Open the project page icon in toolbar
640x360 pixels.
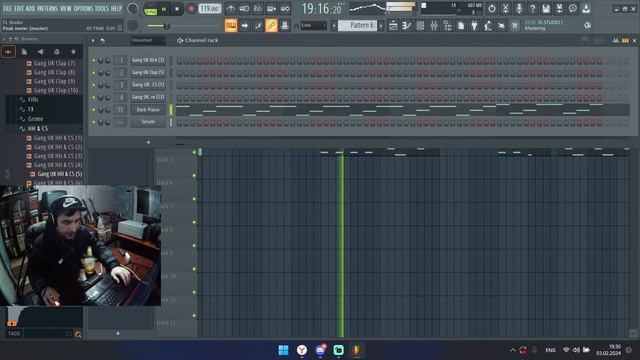point(461,26)
